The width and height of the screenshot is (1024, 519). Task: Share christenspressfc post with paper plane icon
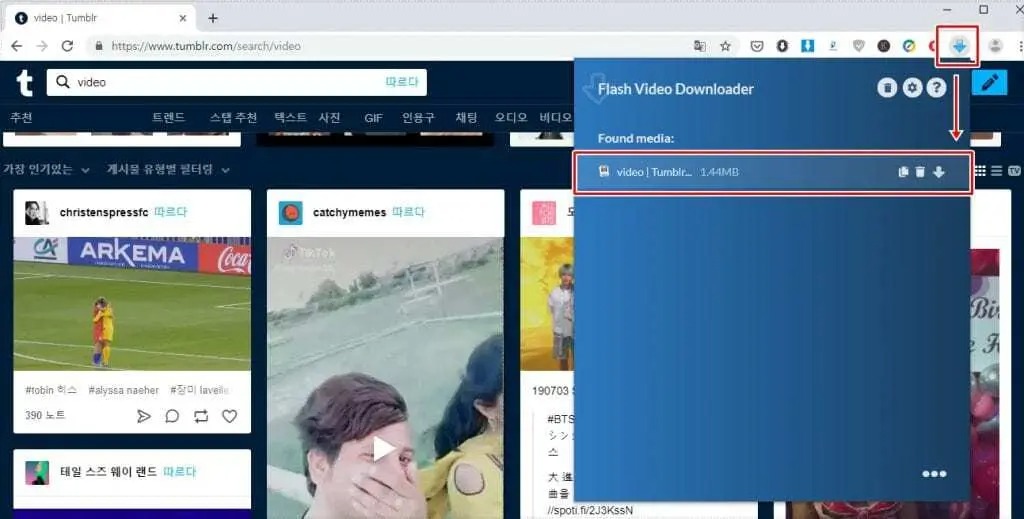tap(144, 416)
